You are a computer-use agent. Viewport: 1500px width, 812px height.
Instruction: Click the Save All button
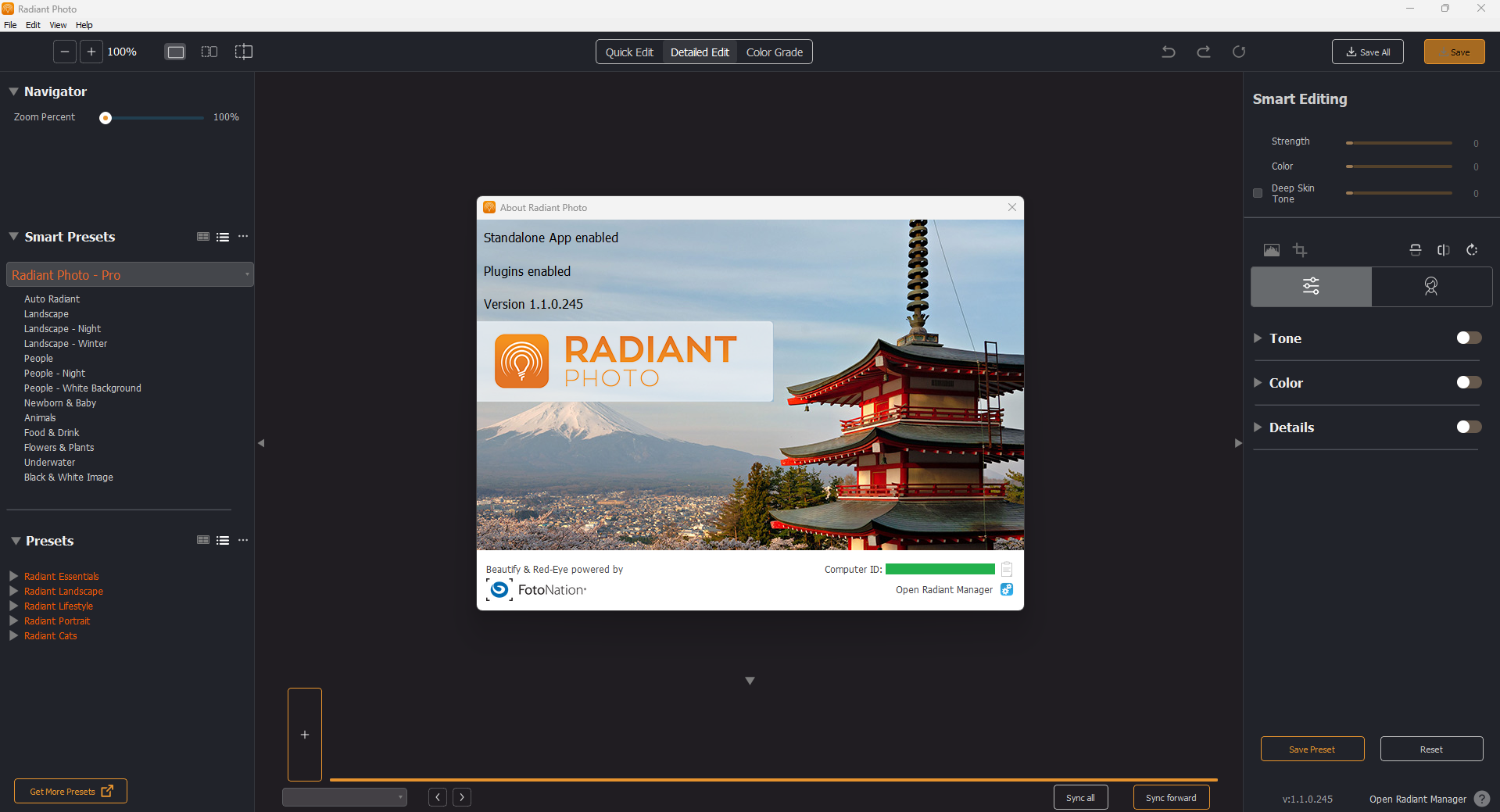coord(1368,52)
